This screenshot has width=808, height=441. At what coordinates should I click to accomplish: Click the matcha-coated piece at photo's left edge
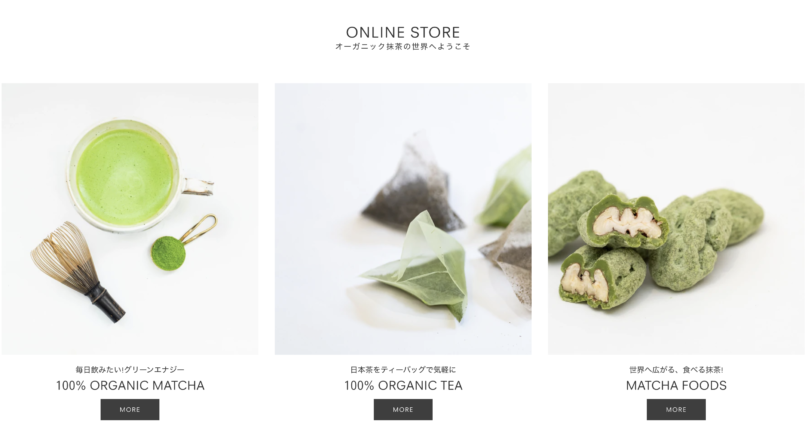click(572, 209)
